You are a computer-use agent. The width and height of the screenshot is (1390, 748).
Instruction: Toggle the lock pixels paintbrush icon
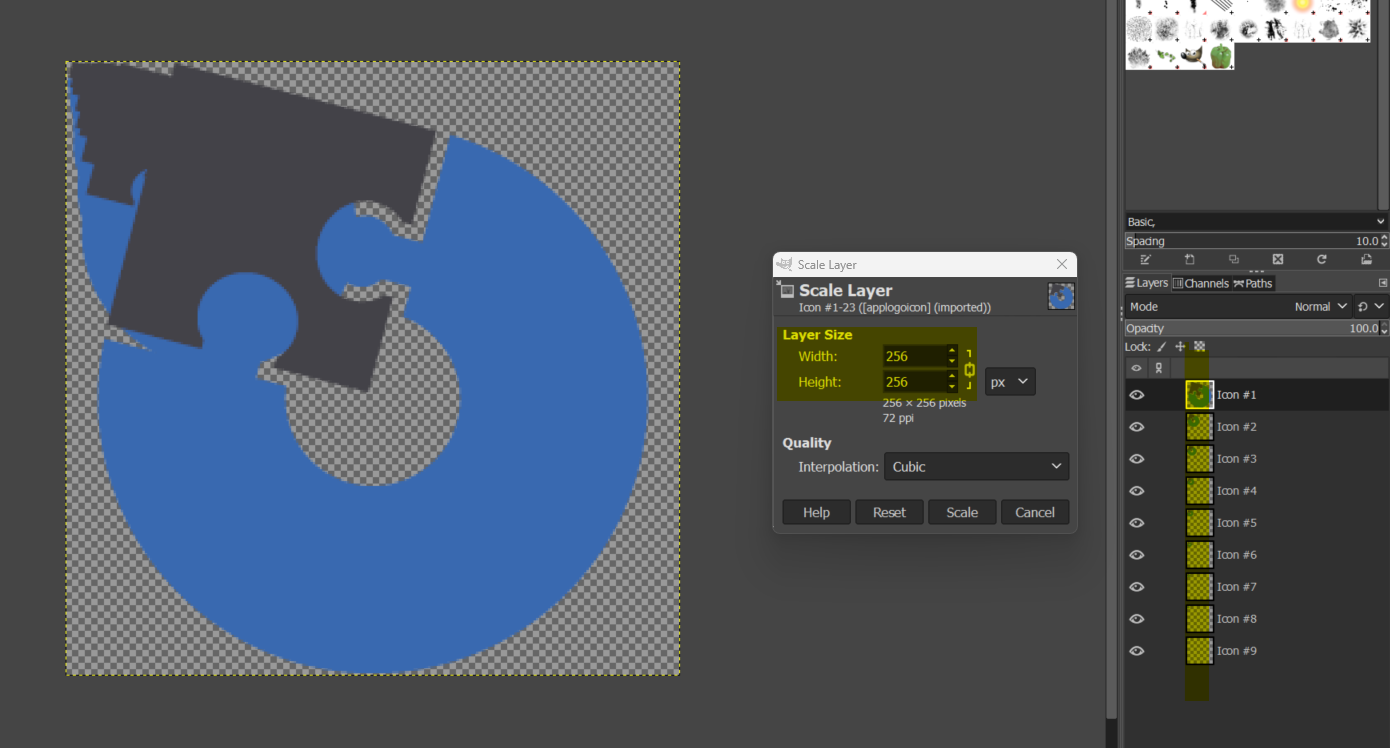click(x=1161, y=347)
